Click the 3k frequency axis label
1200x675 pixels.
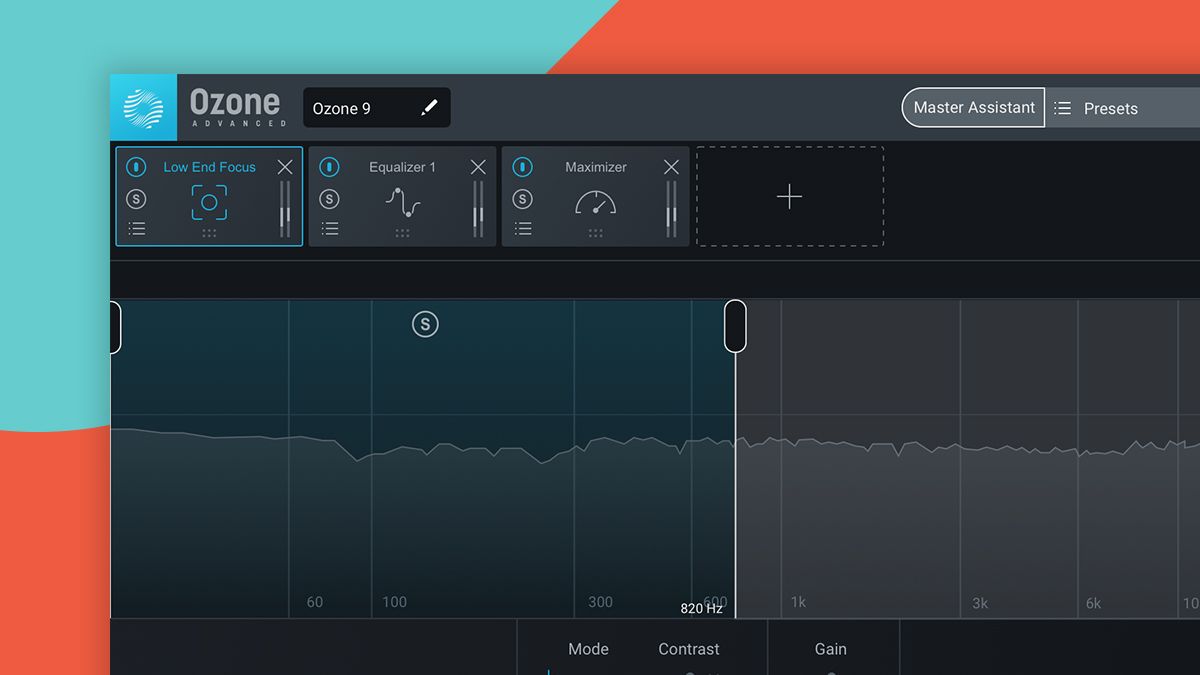[x=980, y=603]
